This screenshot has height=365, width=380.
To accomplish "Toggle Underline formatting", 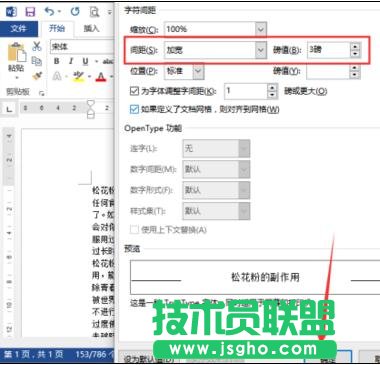I will pos(85,61).
